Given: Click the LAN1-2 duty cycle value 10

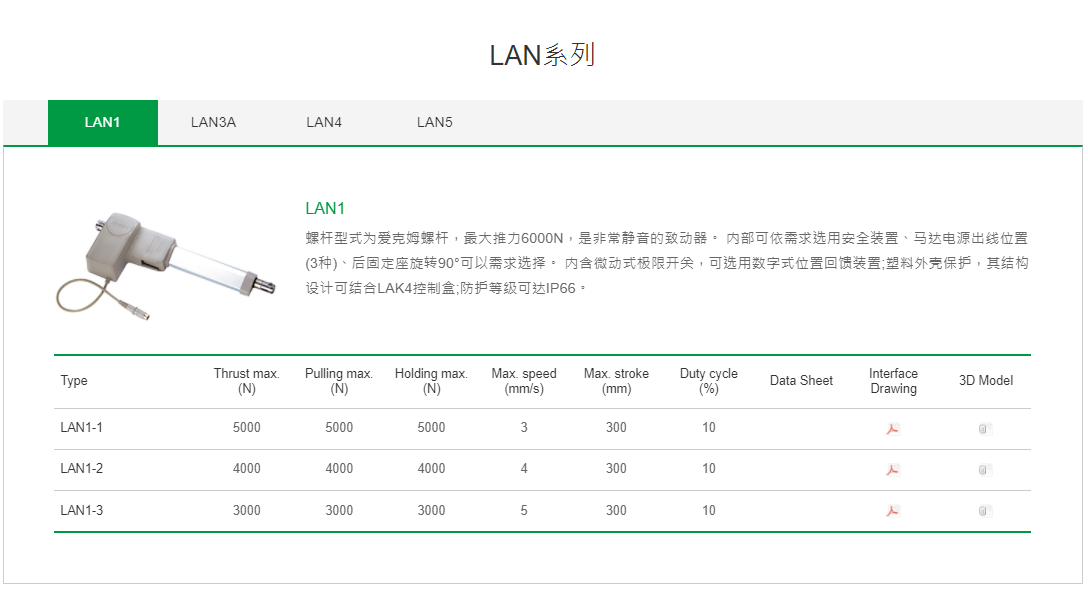Looking at the screenshot, I should [708, 468].
